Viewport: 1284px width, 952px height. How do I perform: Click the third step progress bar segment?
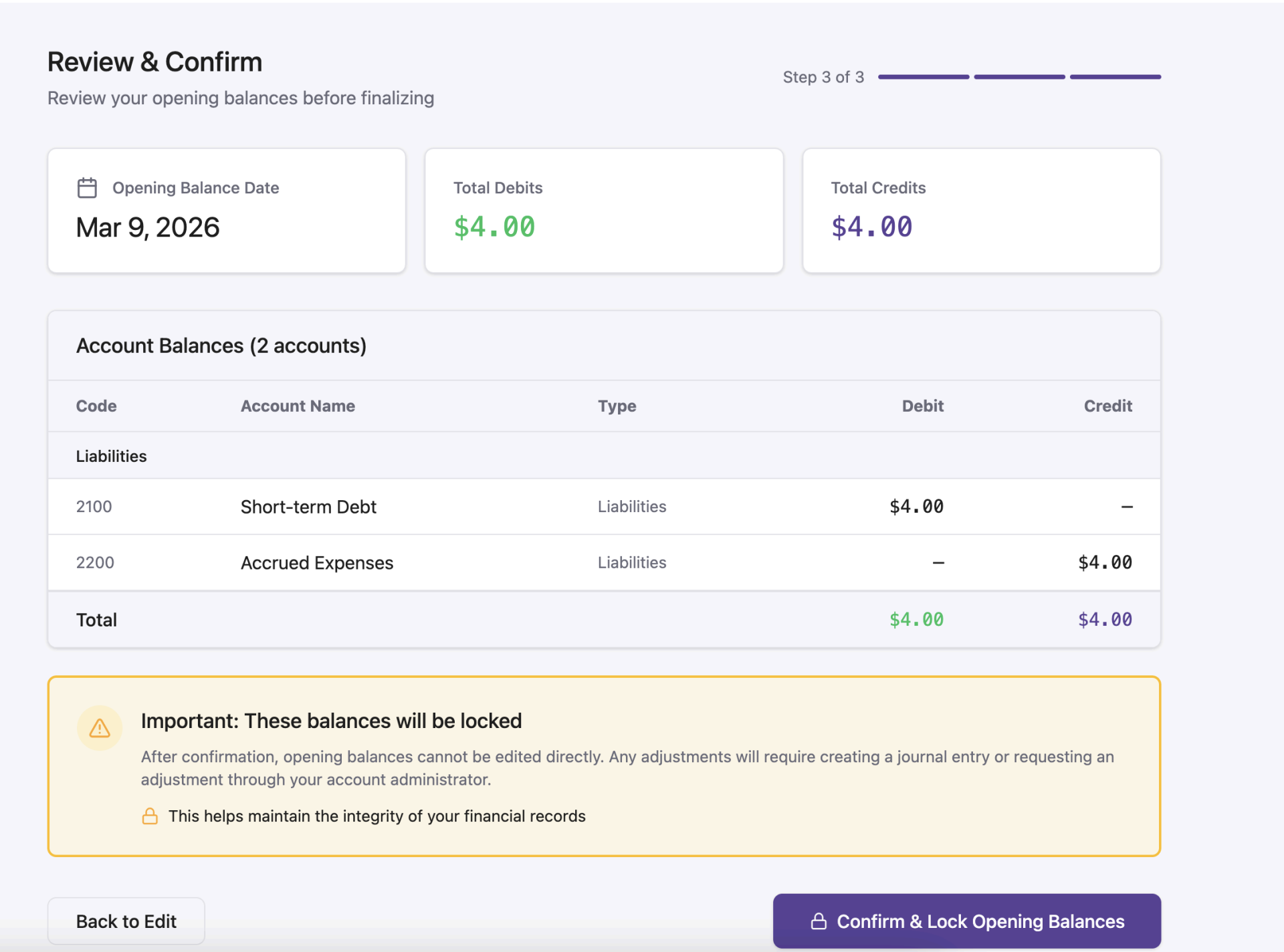[x=1115, y=77]
